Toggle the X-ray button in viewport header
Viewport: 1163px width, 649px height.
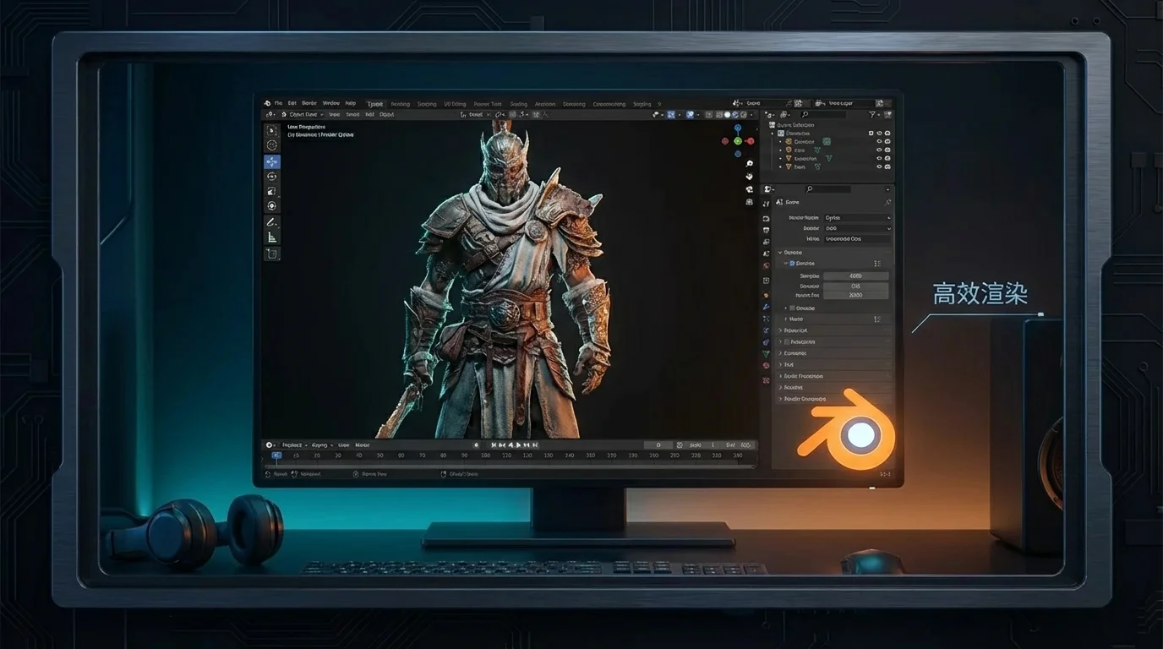coord(709,115)
